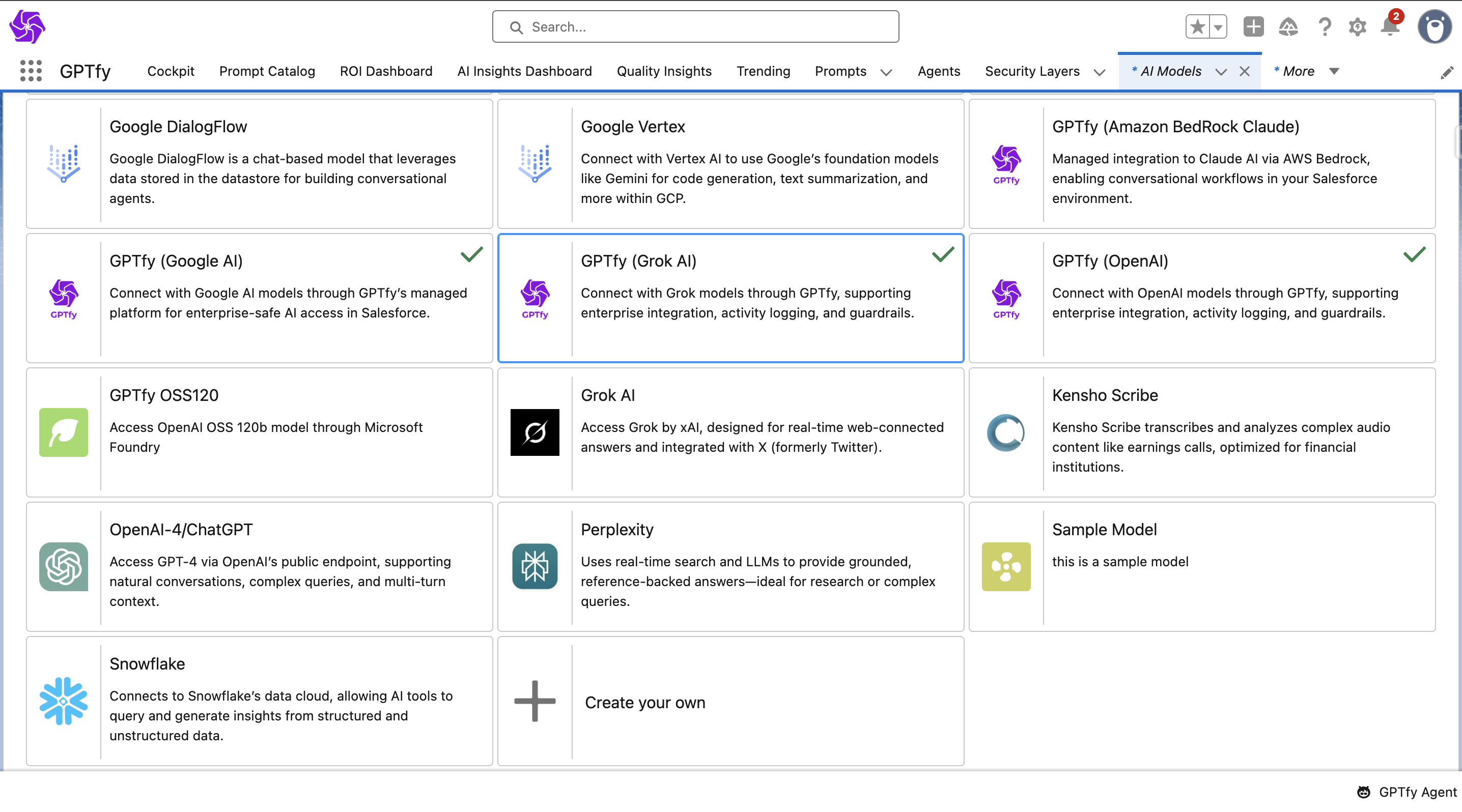Click the Grok AI black logo
The width and height of the screenshot is (1462, 812).
point(534,432)
